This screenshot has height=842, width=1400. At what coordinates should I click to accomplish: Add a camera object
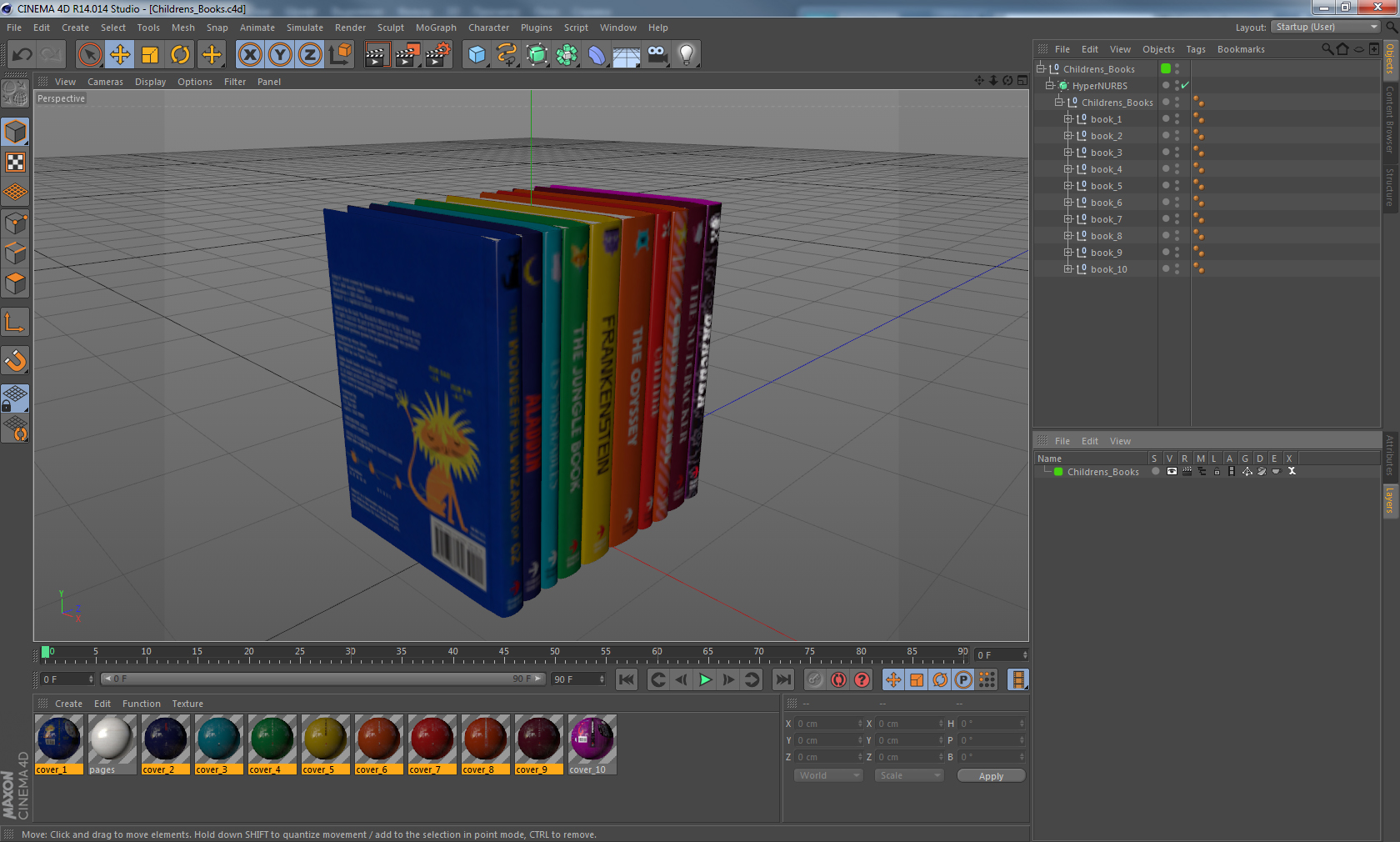pos(657,55)
